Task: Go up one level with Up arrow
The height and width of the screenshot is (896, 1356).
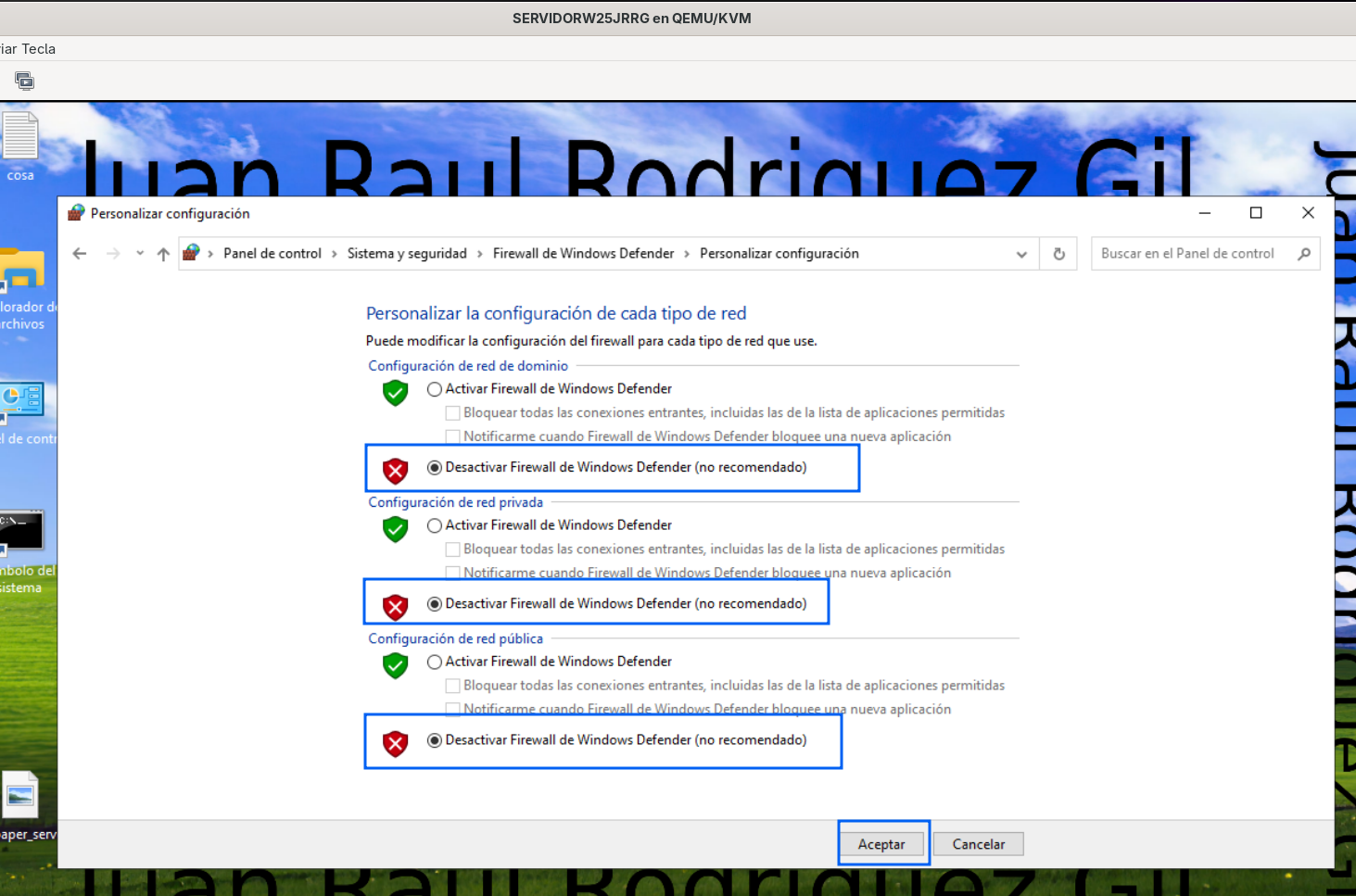Action: click(163, 254)
